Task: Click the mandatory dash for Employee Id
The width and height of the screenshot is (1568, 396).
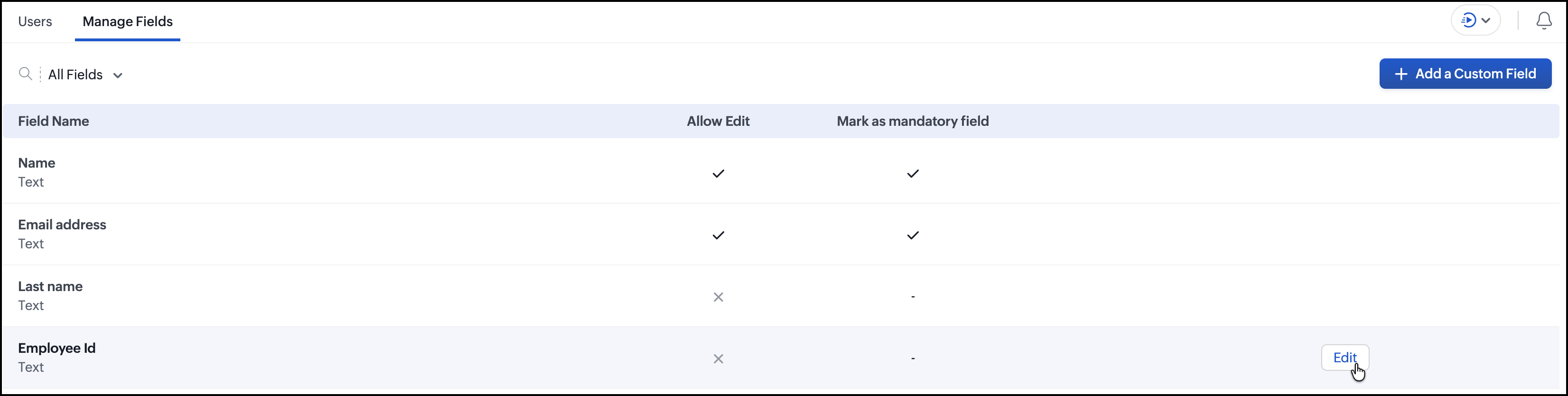Action: point(913,358)
